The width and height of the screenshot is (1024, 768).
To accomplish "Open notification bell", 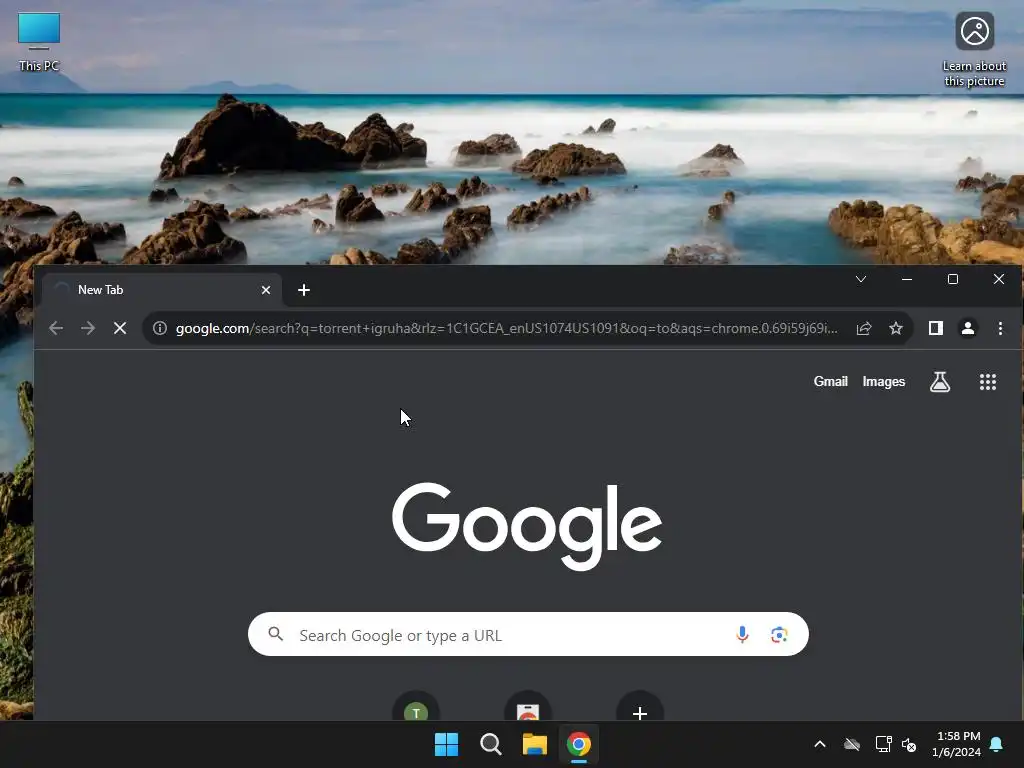I will click(x=996, y=744).
